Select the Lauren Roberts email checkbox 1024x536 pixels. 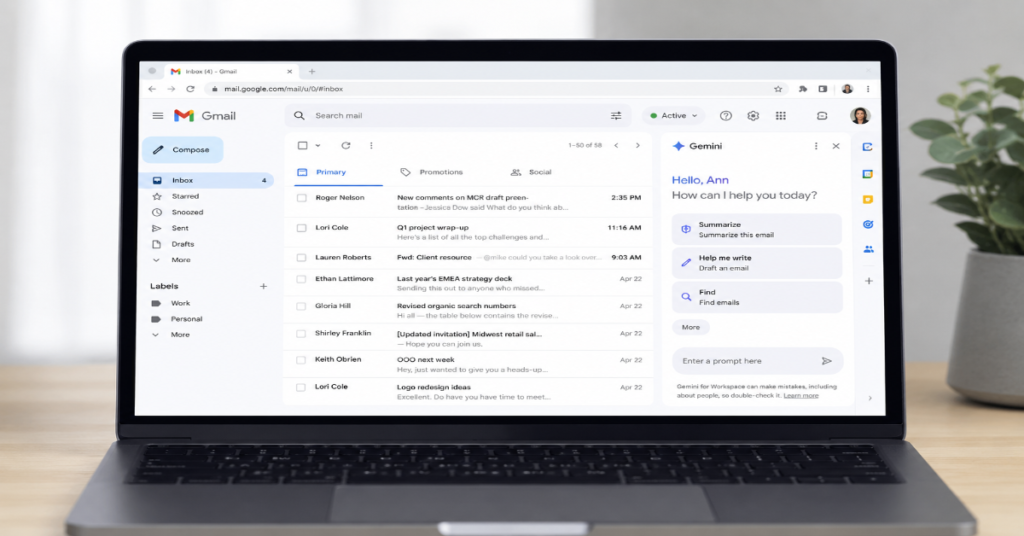coord(302,257)
